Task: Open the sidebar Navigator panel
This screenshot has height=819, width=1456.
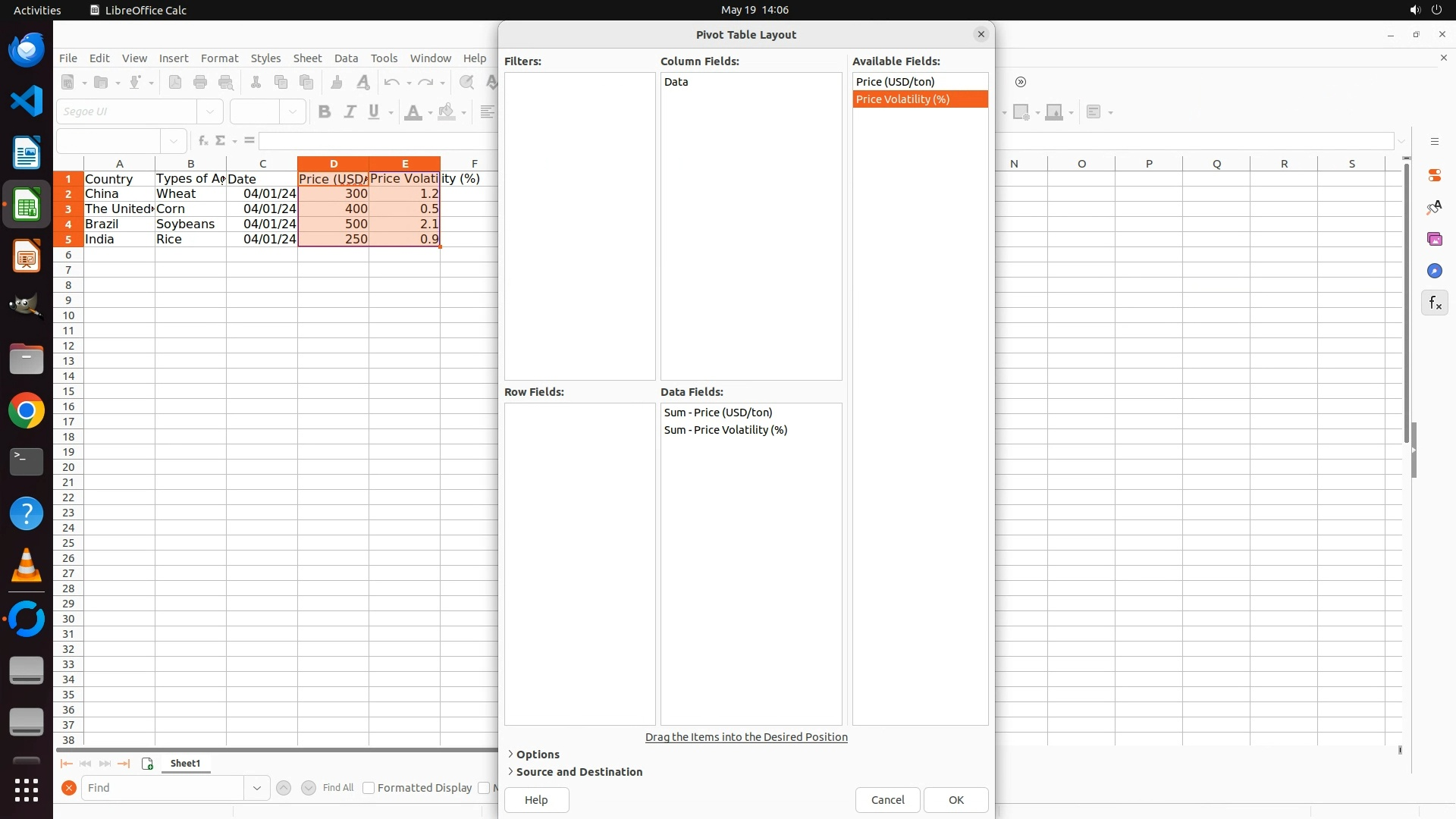Action: point(1434,271)
